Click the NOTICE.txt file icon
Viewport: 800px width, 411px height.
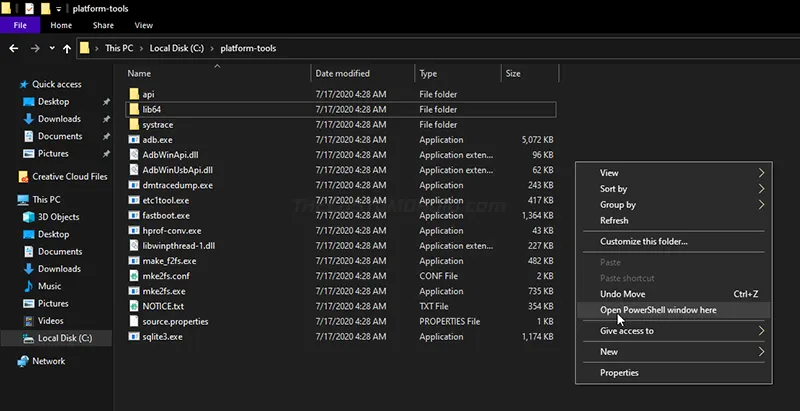pos(134,306)
